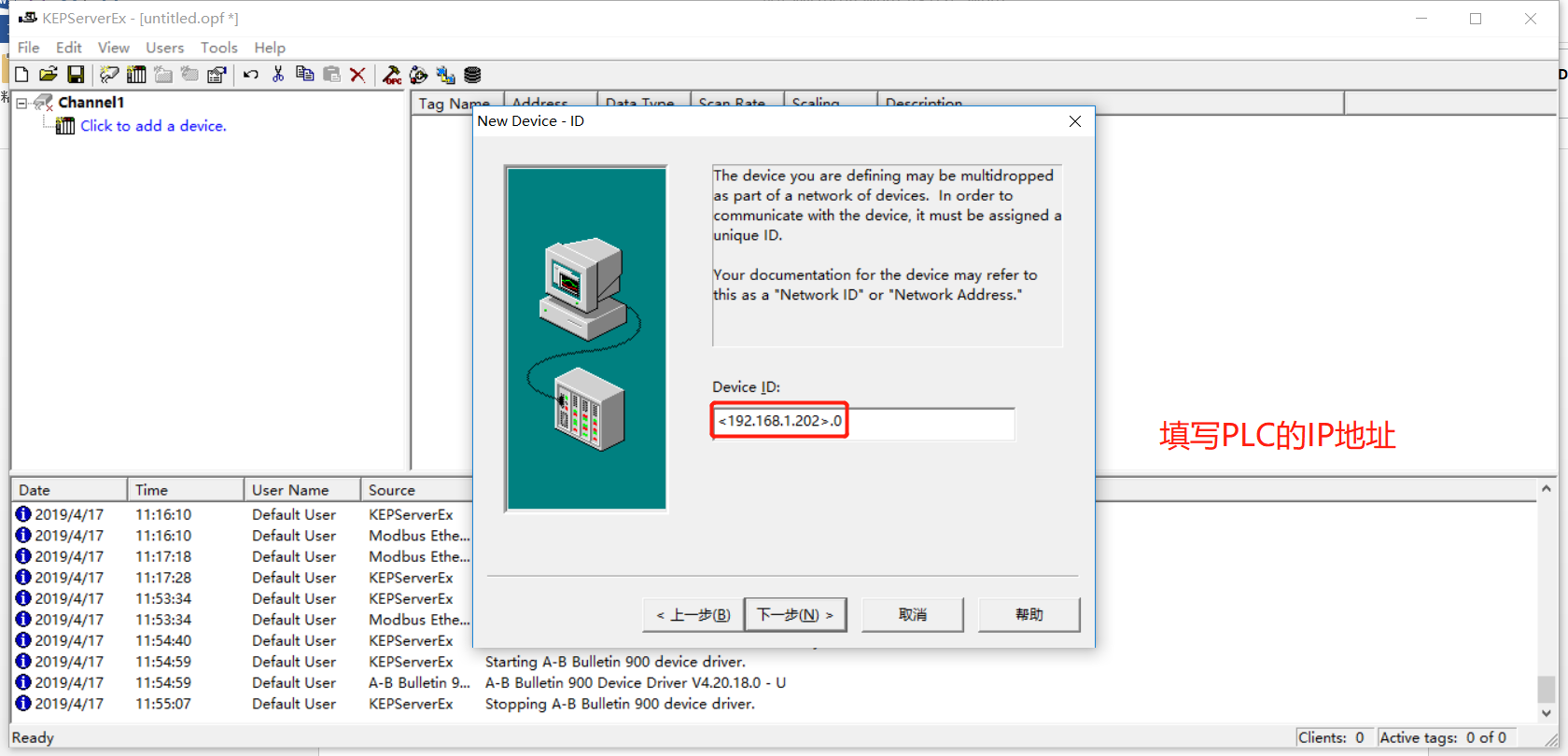Open the Edit menu
Viewport: 1568px width, 756px height.
(69, 48)
